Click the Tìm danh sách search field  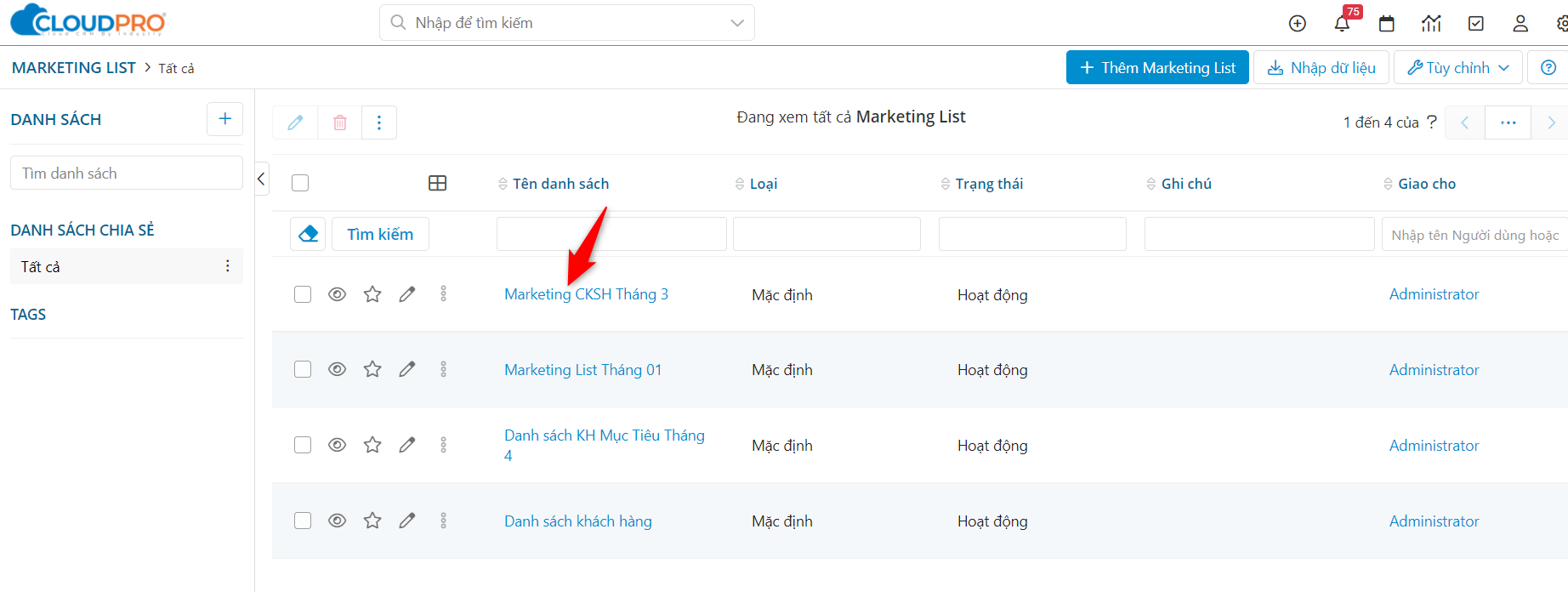[126, 174]
